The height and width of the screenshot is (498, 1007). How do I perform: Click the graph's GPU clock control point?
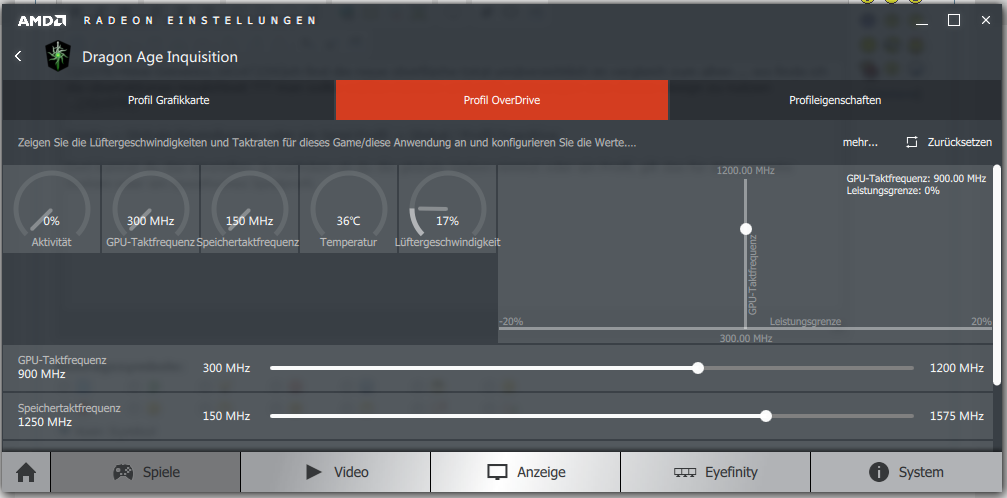[x=746, y=229]
